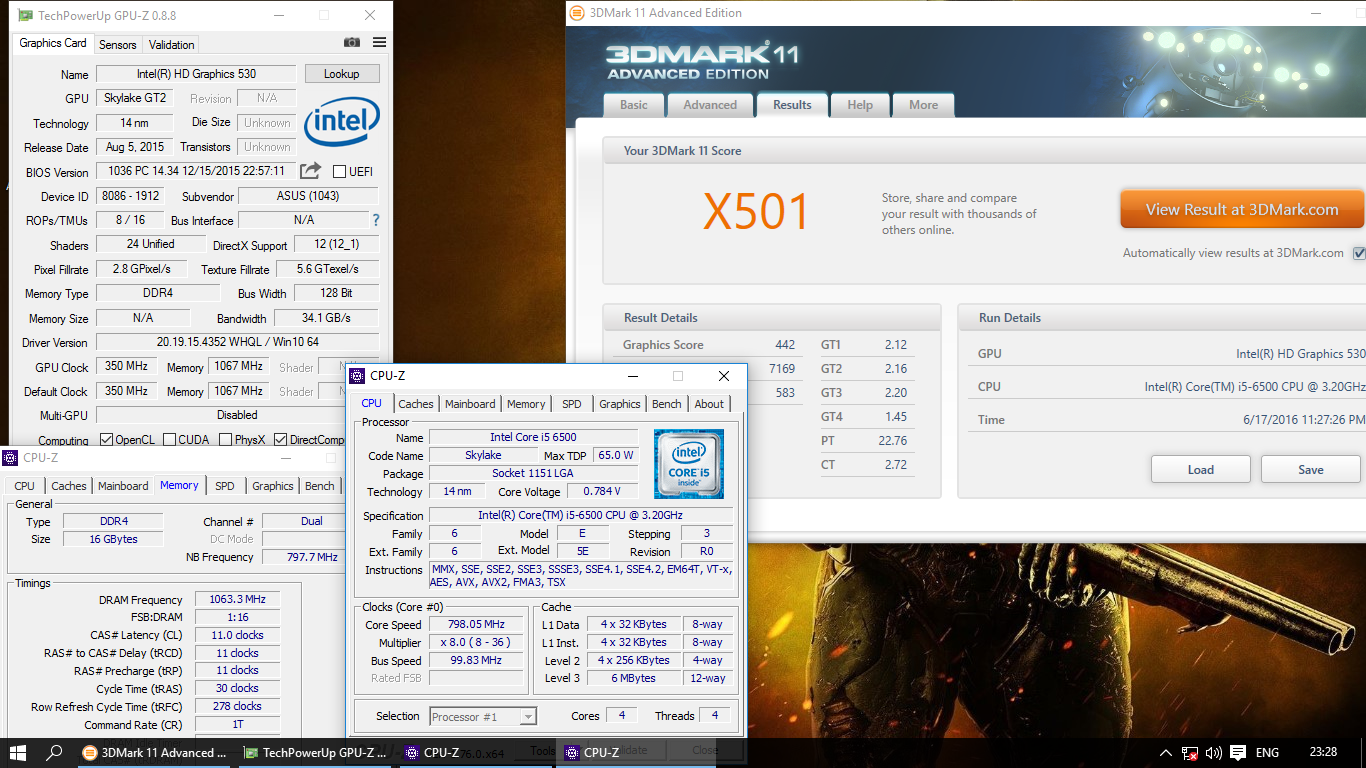Screen dimensions: 1366x768
Task: Click the Graphics Score row in 3DMark
Action: [709, 345]
